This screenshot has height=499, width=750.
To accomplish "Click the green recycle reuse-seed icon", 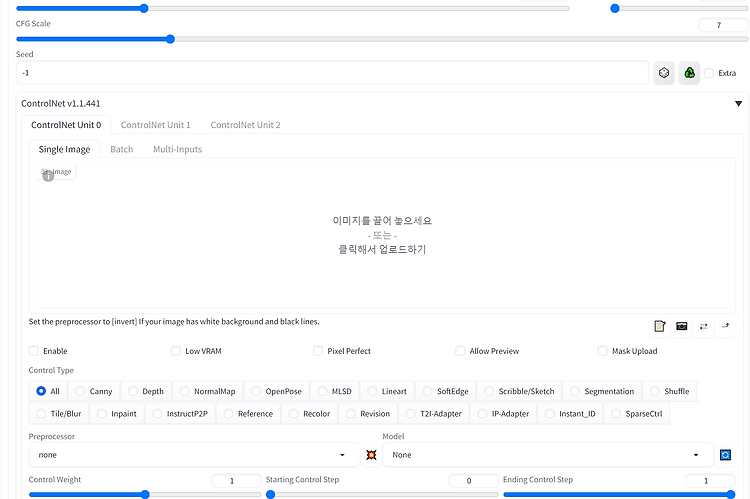I will [689, 73].
